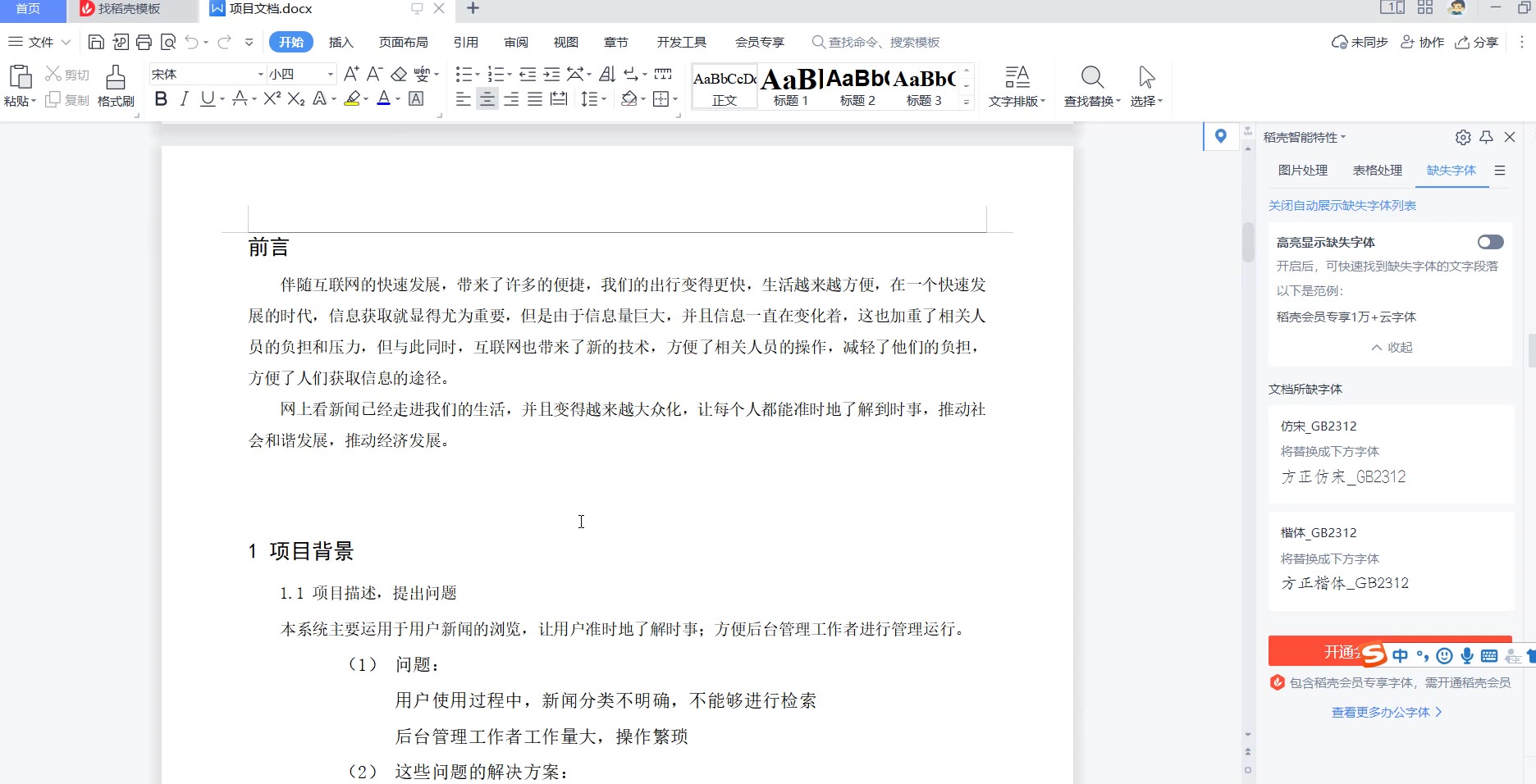
Task: Apply Underline formatting
Action: (x=208, y=99)
